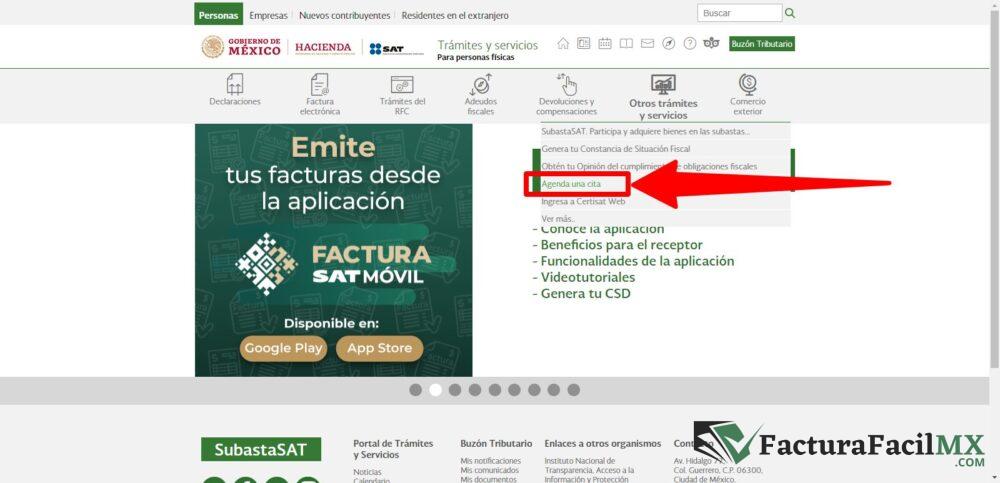Choose Ver más entry in dropdown

click(x=665, y=219)
